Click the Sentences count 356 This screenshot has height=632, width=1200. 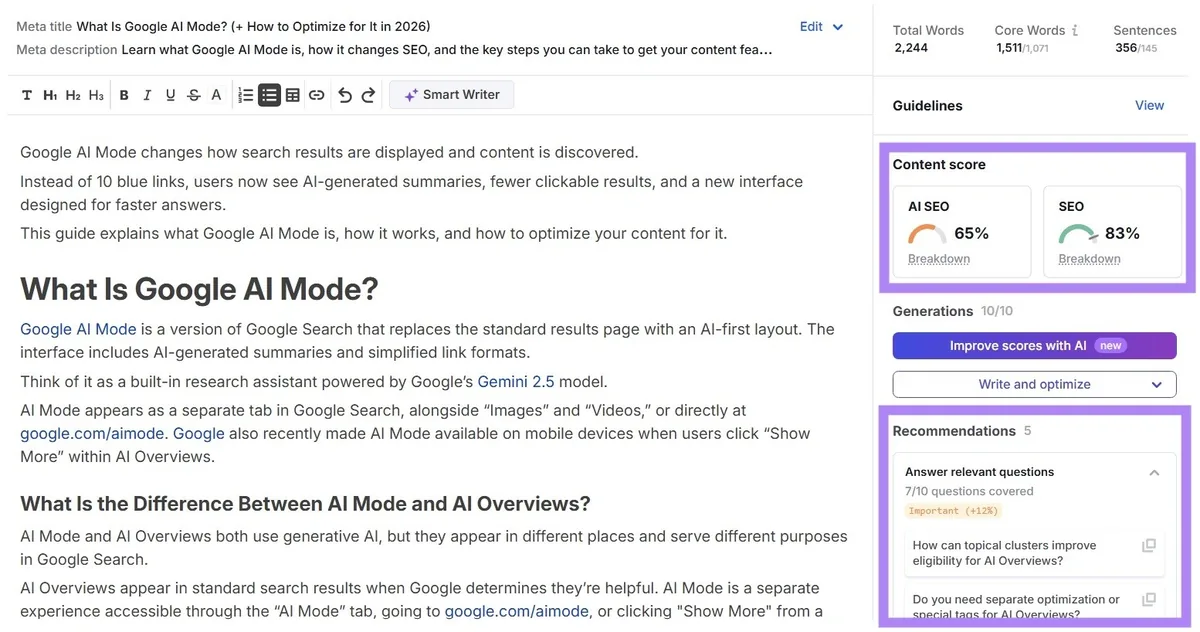click(1124, 48)
